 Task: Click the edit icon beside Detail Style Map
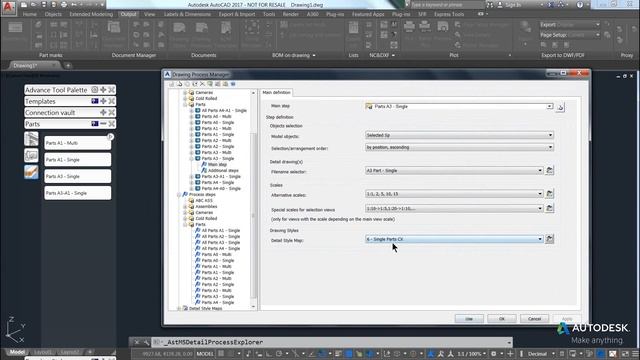(549, 239)
